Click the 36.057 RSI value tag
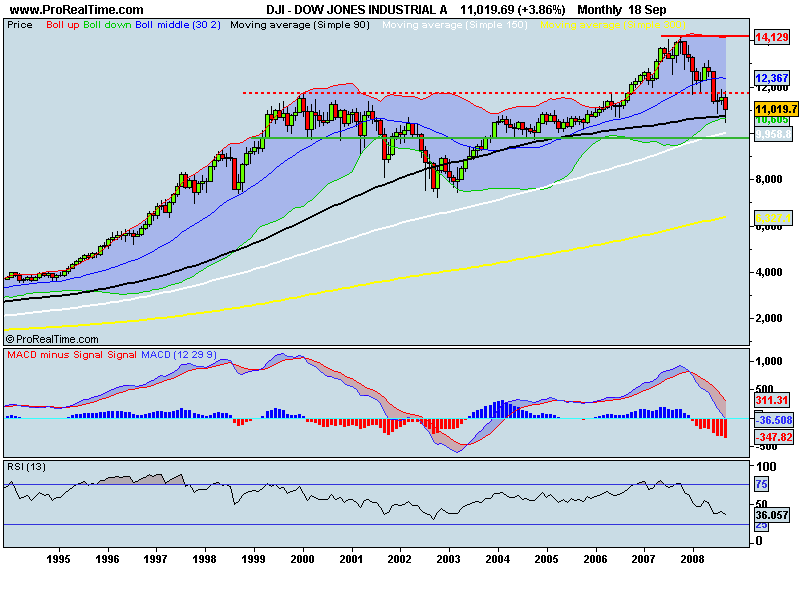 click(772, 515)
